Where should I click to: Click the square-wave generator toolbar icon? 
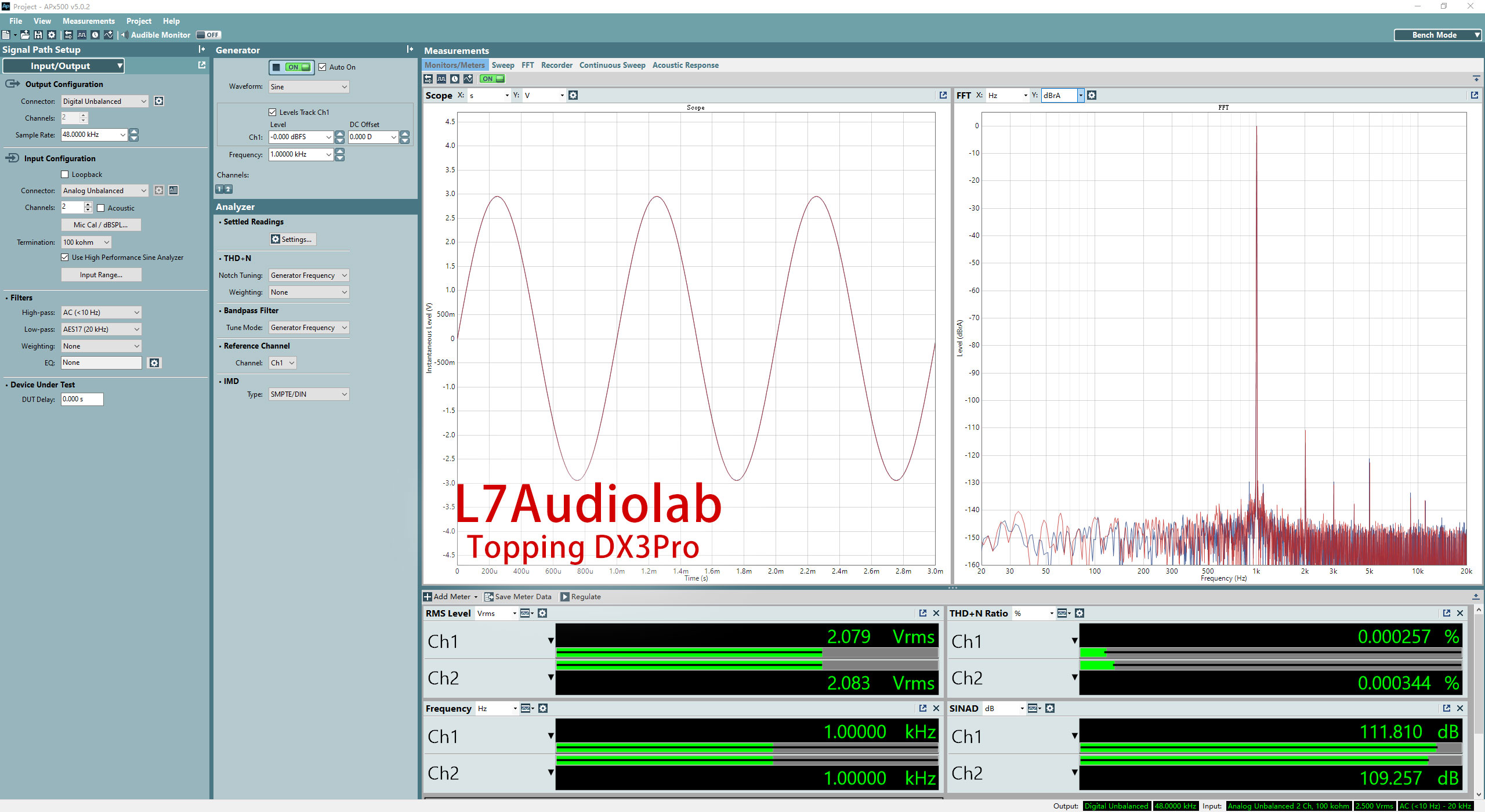[x=82, y=35]
